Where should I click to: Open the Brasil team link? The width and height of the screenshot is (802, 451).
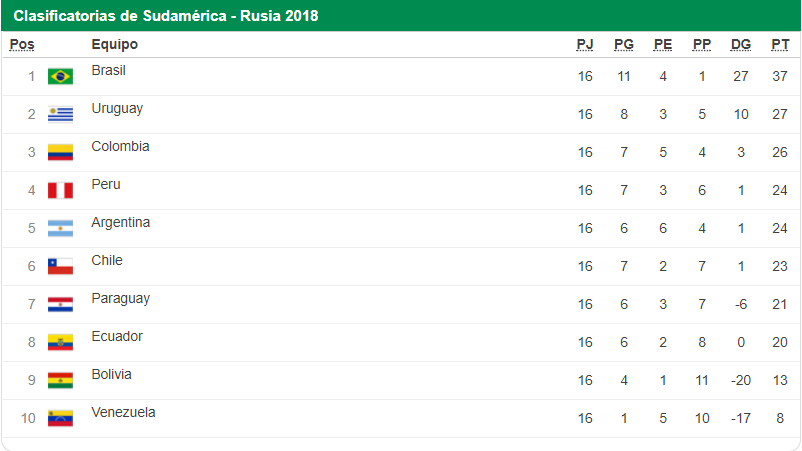click(108, 71)
